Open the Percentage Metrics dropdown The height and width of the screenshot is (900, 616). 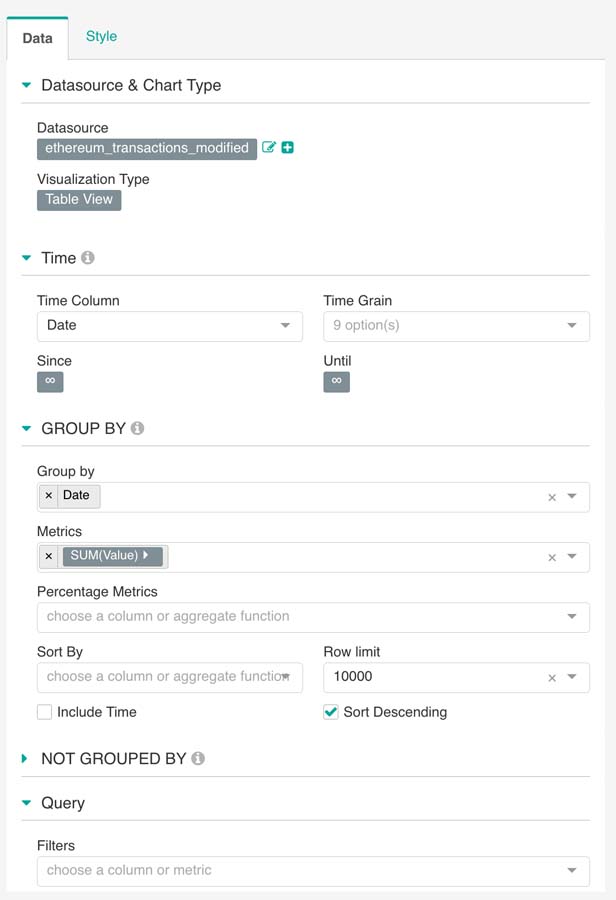point(312,617)
